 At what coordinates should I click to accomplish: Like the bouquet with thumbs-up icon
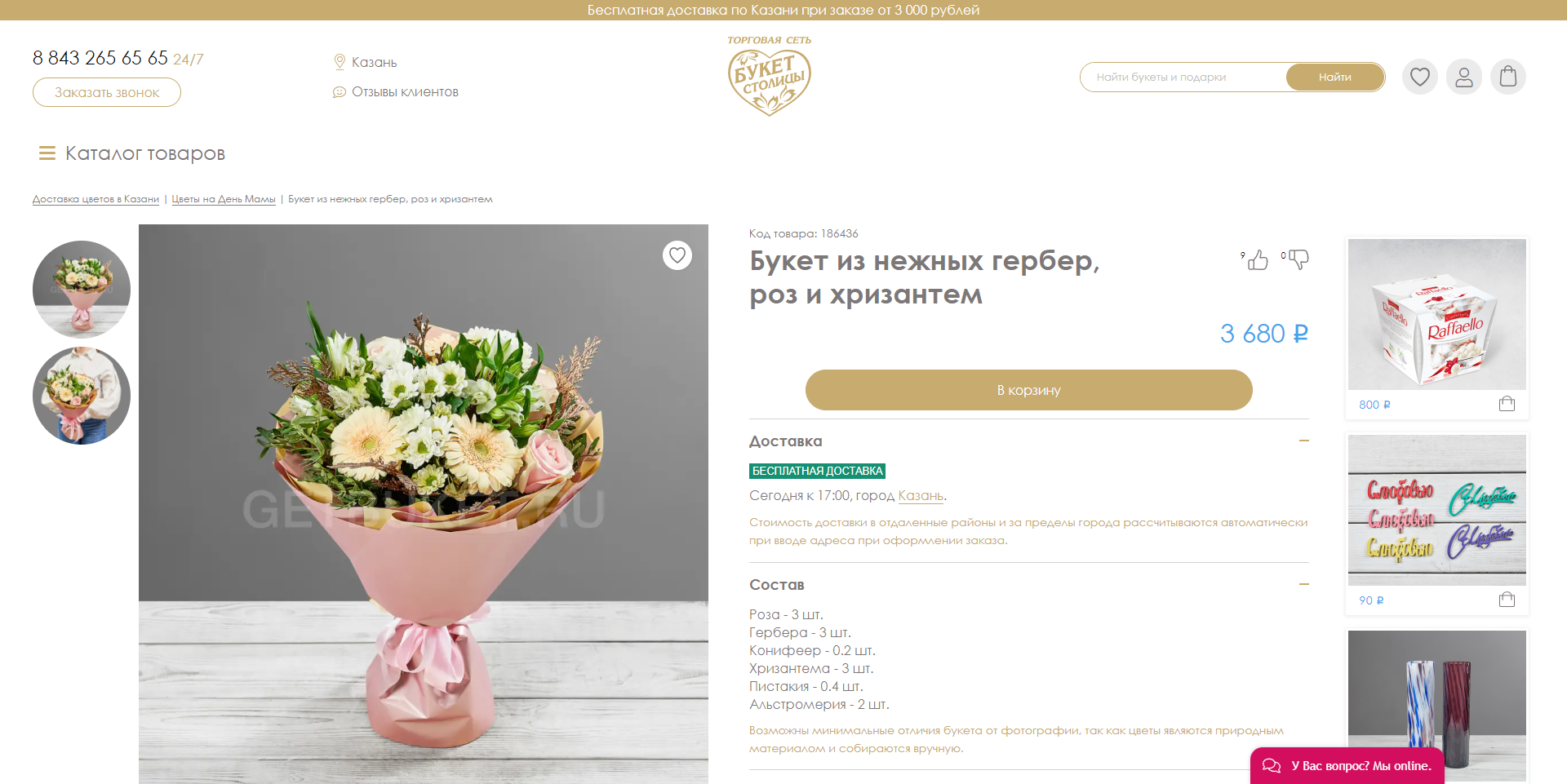point(1258,259)
